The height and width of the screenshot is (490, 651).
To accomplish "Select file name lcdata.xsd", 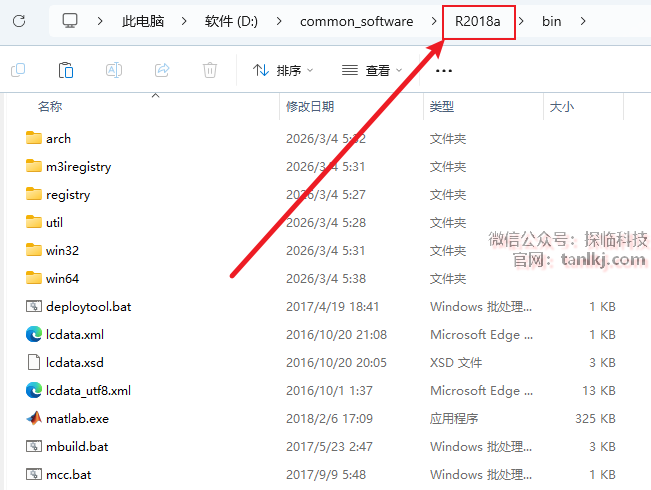I will click(x=75, y=363).
